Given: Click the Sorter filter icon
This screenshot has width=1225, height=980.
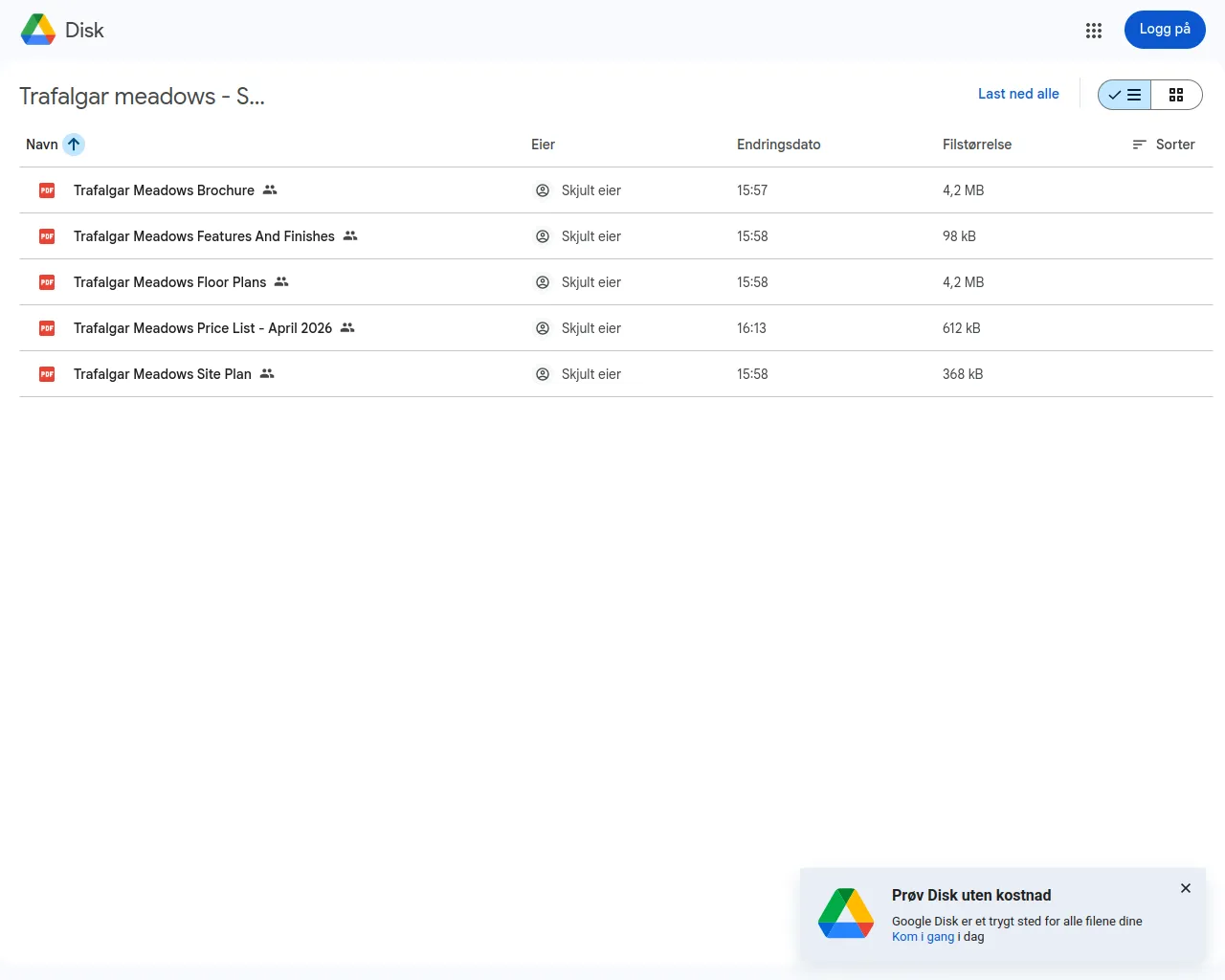Looking at the screenshot, I should pyautogui.click(x=1138, y=145).
